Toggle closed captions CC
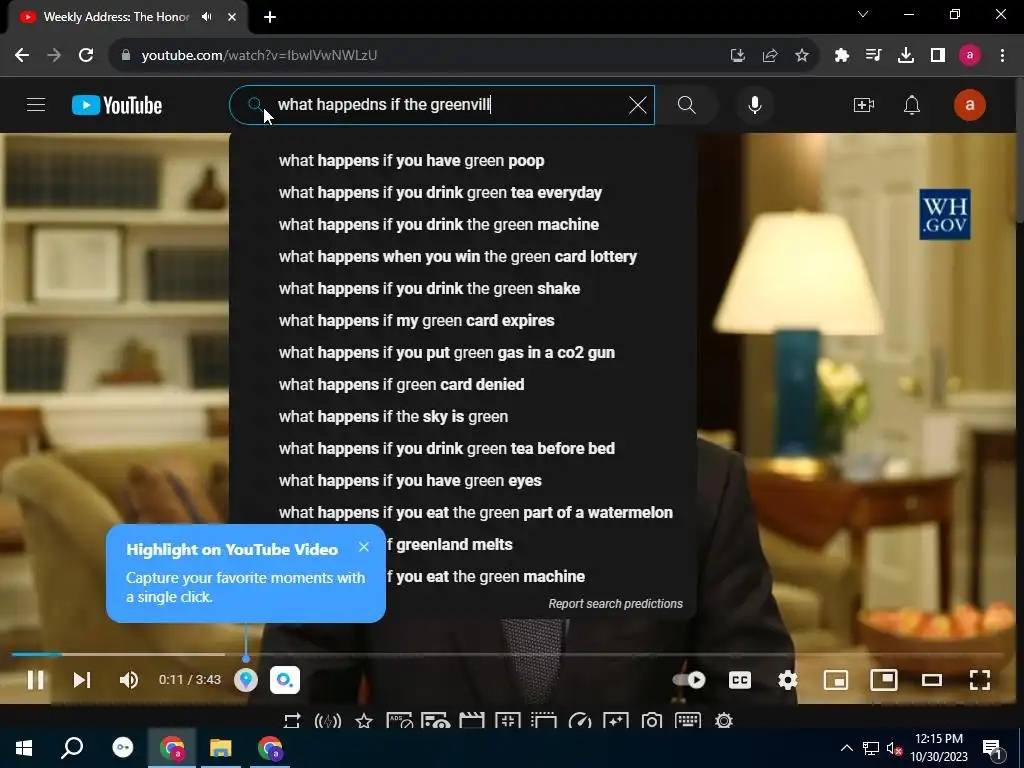 740,680
